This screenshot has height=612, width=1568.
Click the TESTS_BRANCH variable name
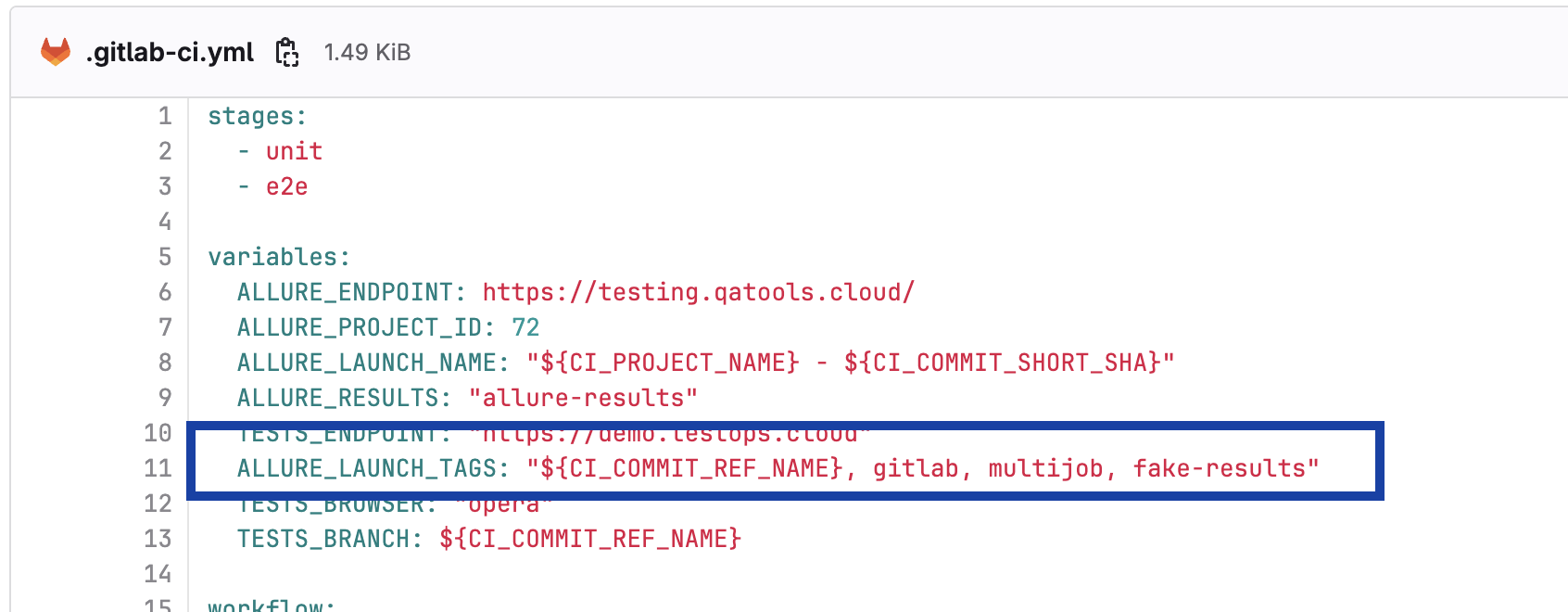click(323, 539)
